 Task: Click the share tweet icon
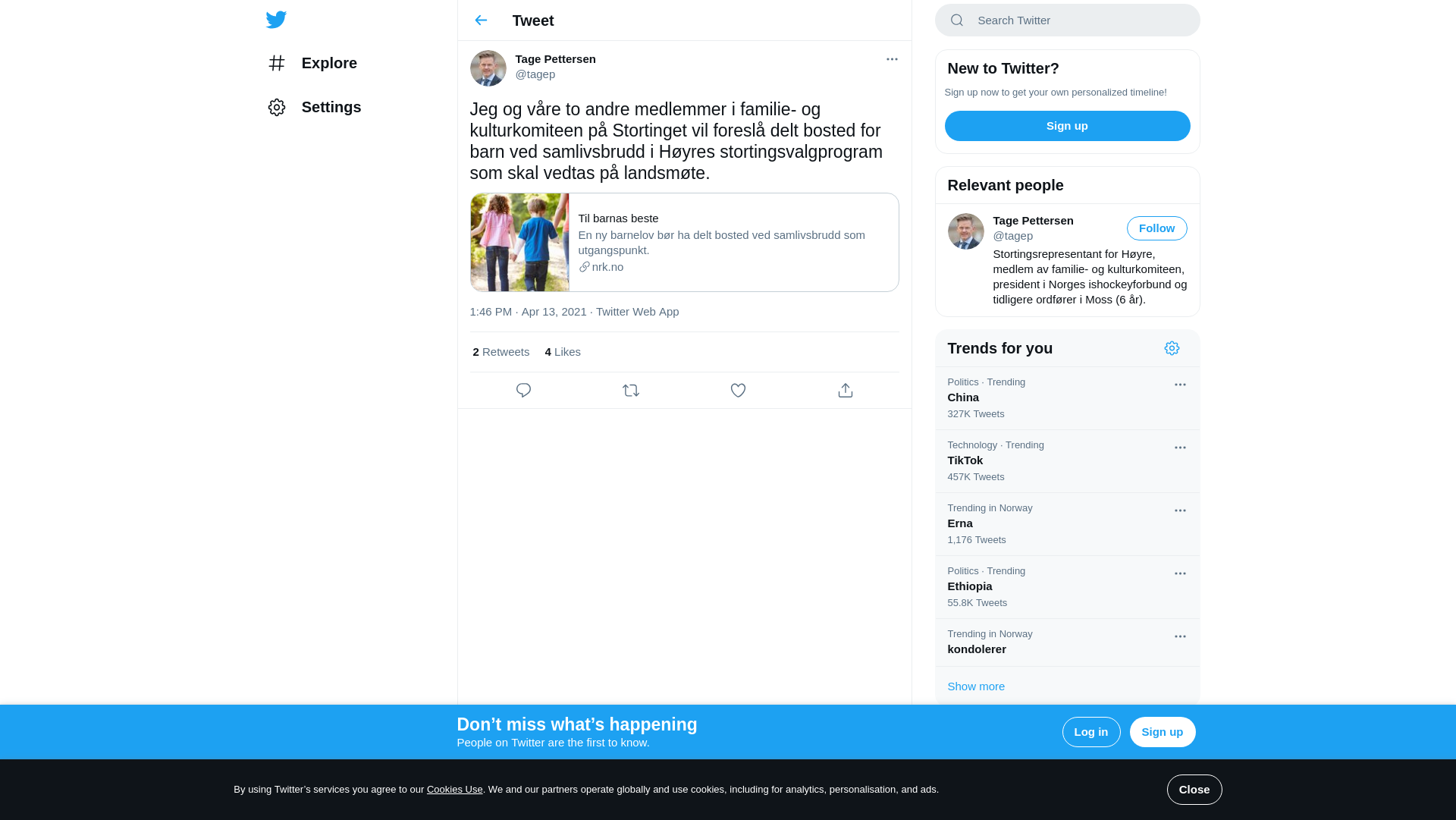(846, 391)
